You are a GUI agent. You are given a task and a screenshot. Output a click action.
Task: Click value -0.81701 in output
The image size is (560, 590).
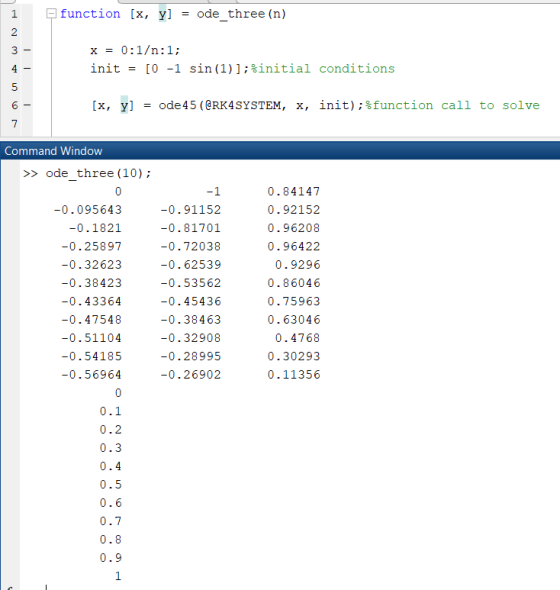[190, 228]
